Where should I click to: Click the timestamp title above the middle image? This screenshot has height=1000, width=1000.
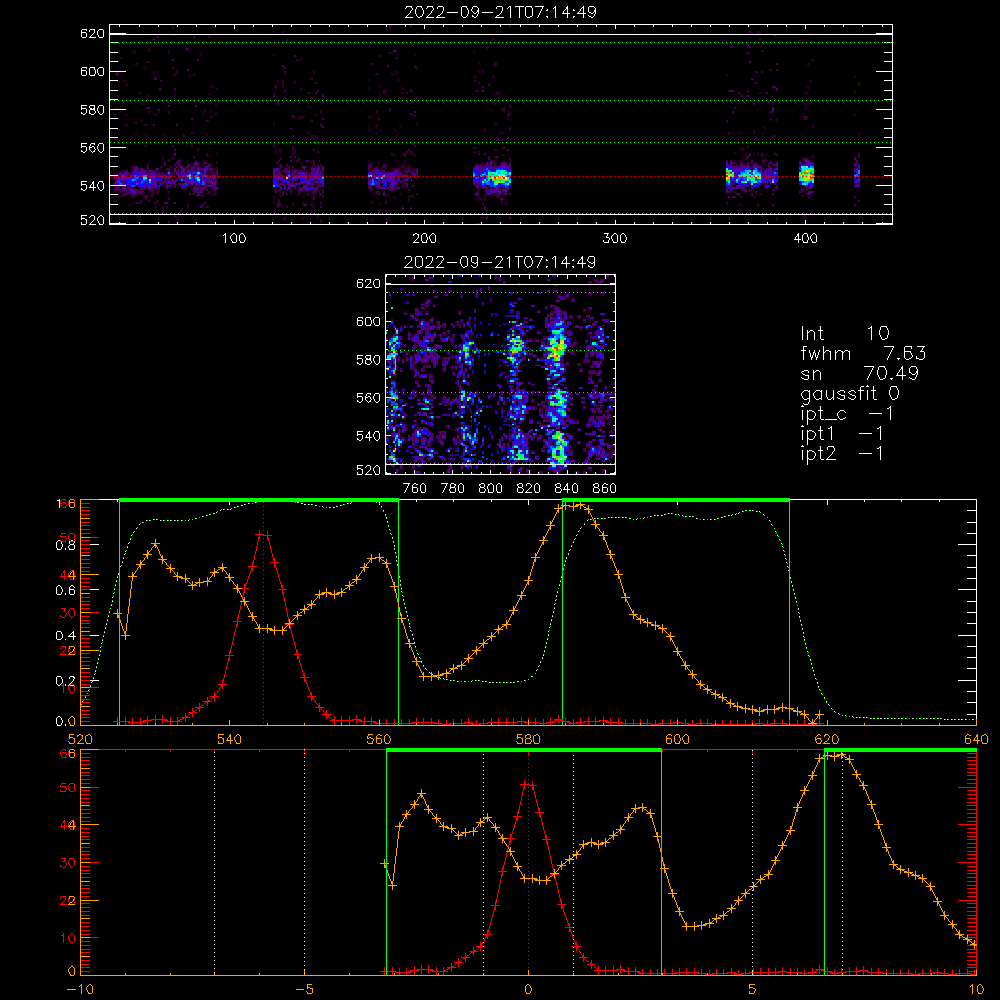pyautogui.click(x=500, y=262)
